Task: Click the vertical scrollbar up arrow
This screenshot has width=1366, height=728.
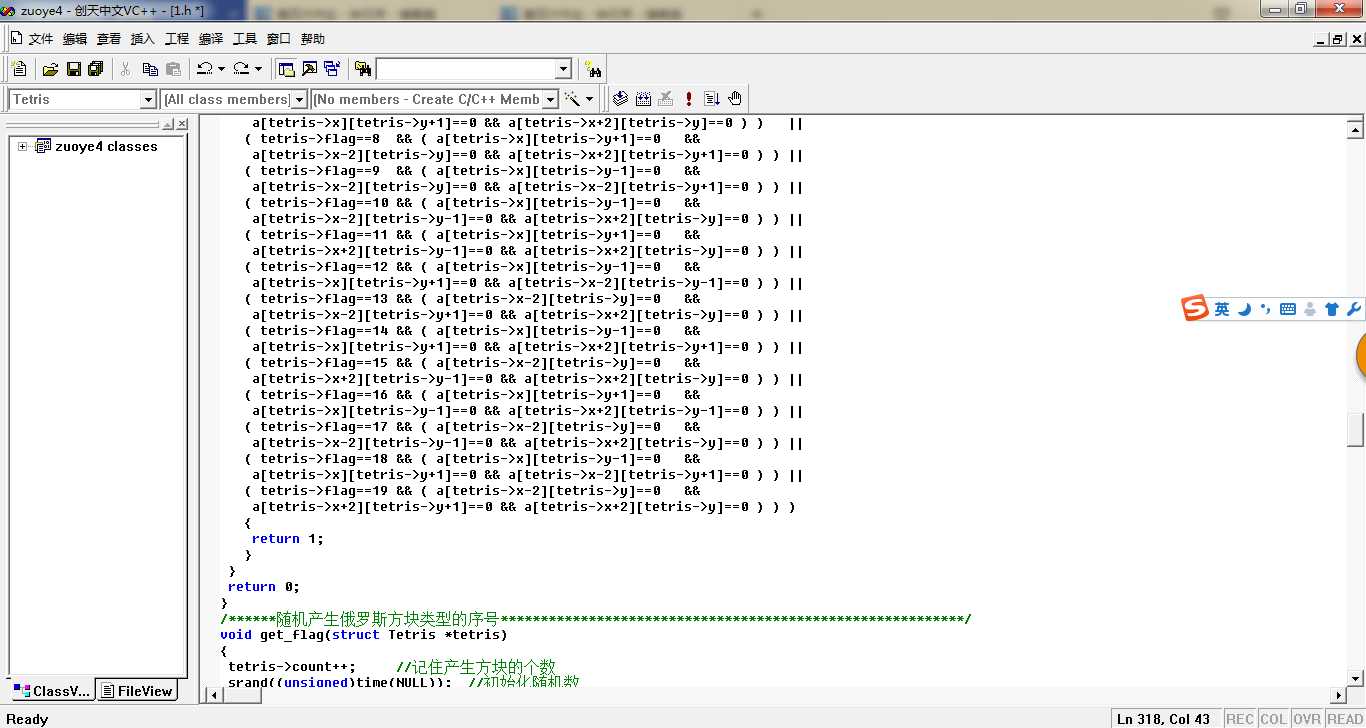Action: [1356, 129]
